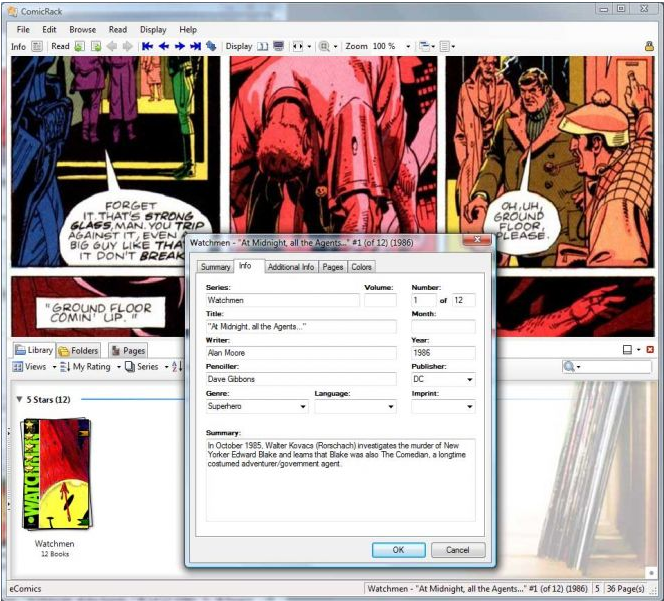Click the Writer field with Alan Moore
This screenshot has width=664, height=601.
301,353
